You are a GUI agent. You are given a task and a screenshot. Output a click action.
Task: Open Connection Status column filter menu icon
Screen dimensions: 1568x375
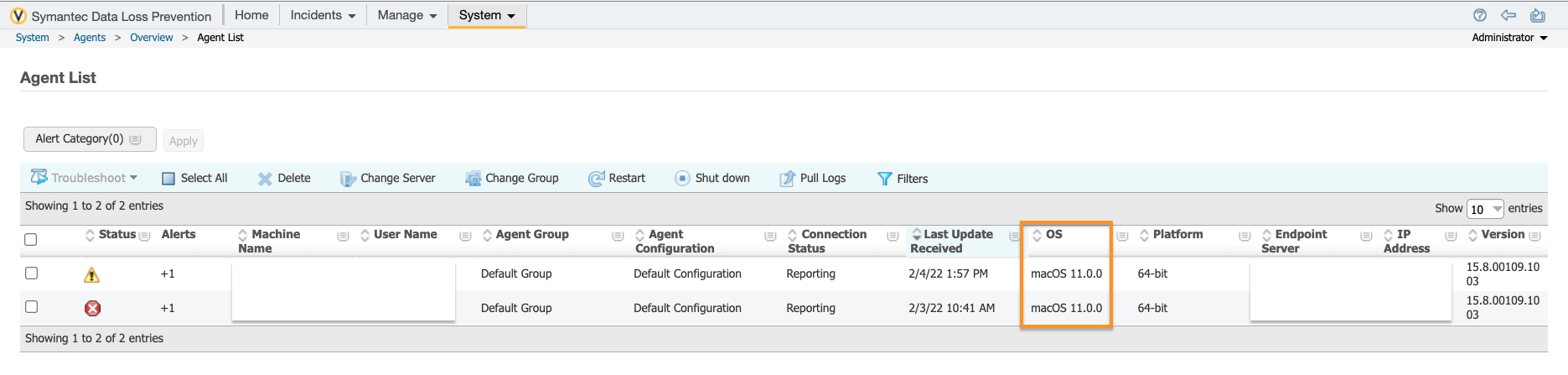point(893,236)
